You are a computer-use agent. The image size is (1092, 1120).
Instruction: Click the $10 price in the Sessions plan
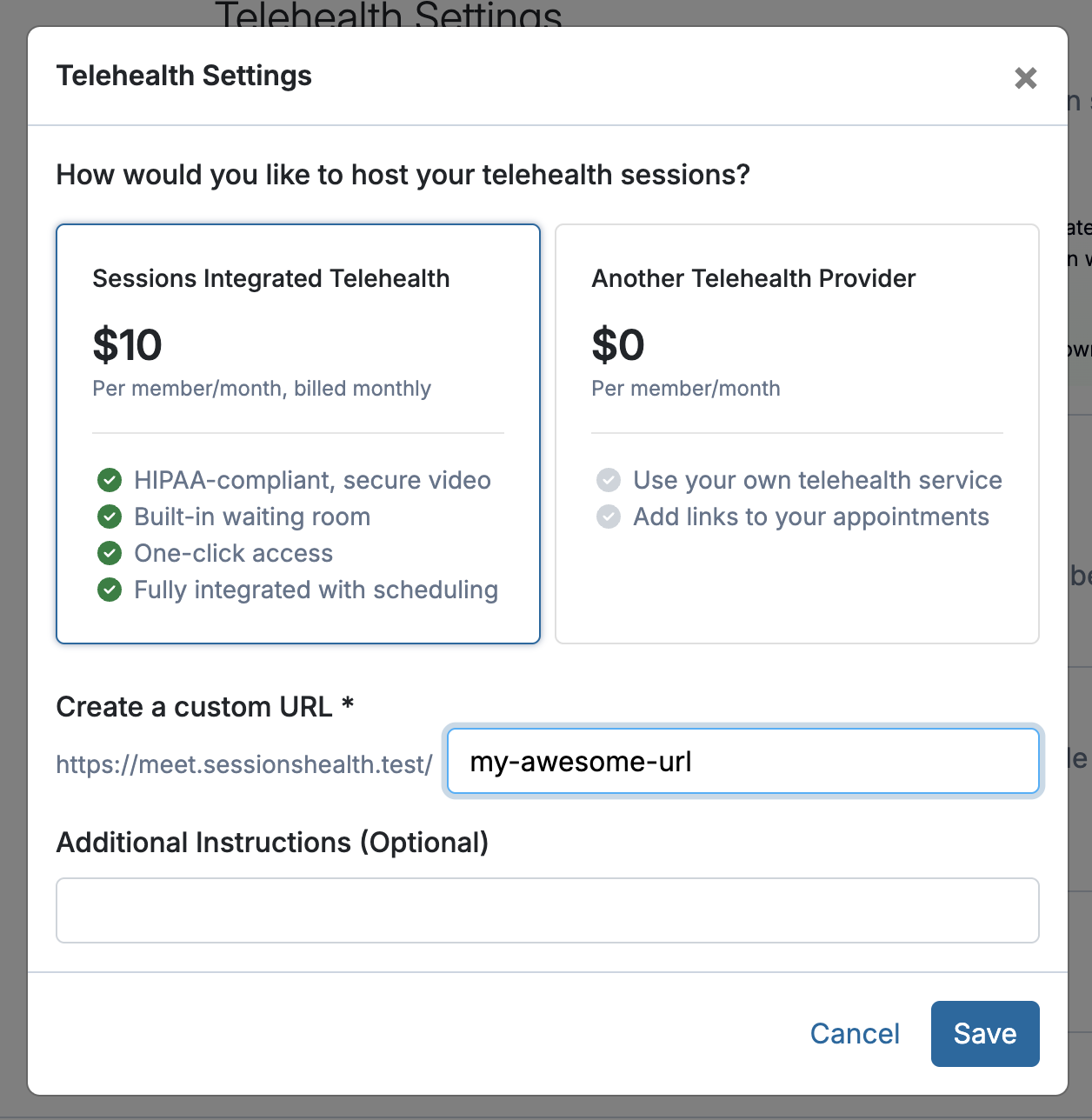(x=128, y=345)
